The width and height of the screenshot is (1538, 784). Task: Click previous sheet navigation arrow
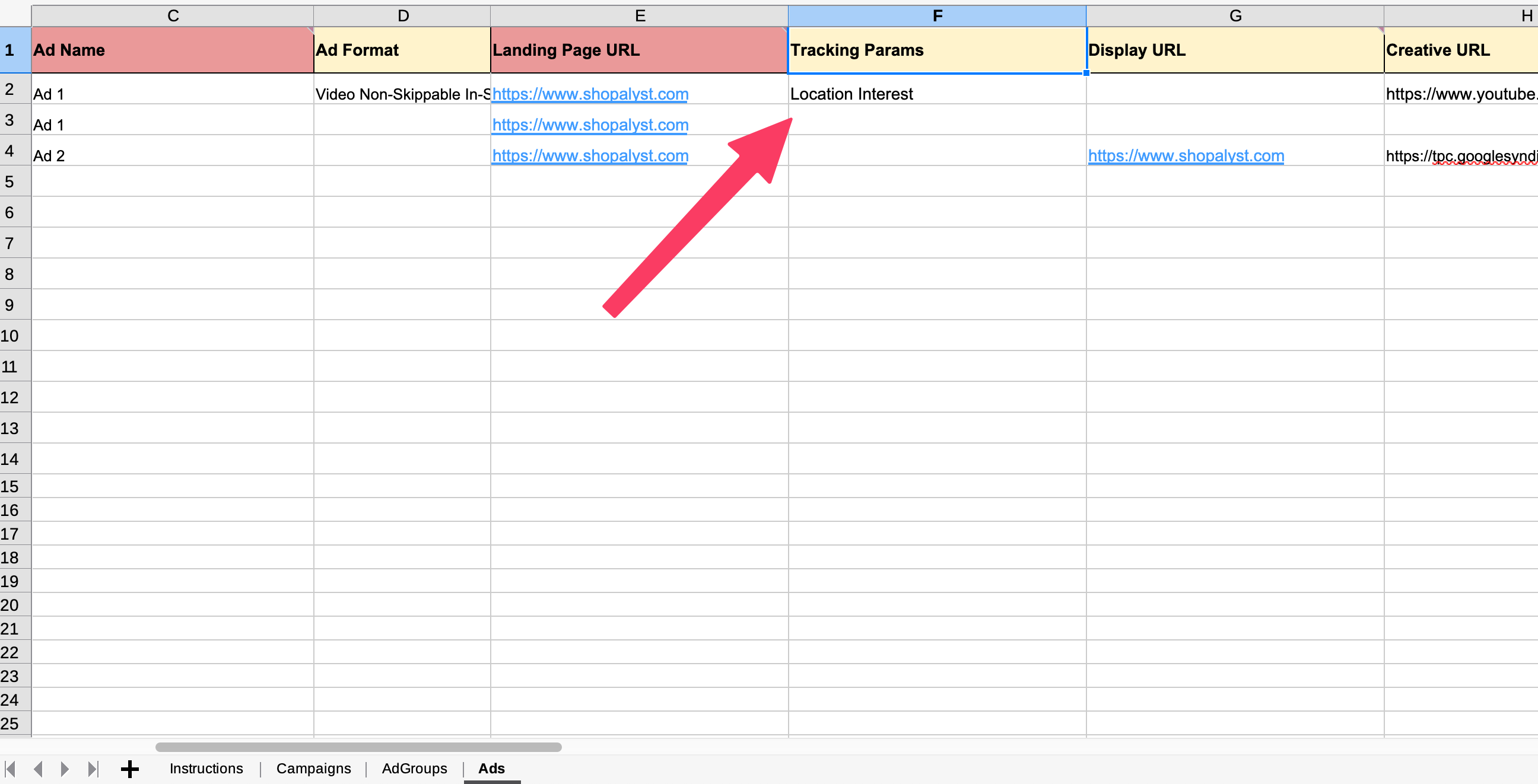coord(38,769)
